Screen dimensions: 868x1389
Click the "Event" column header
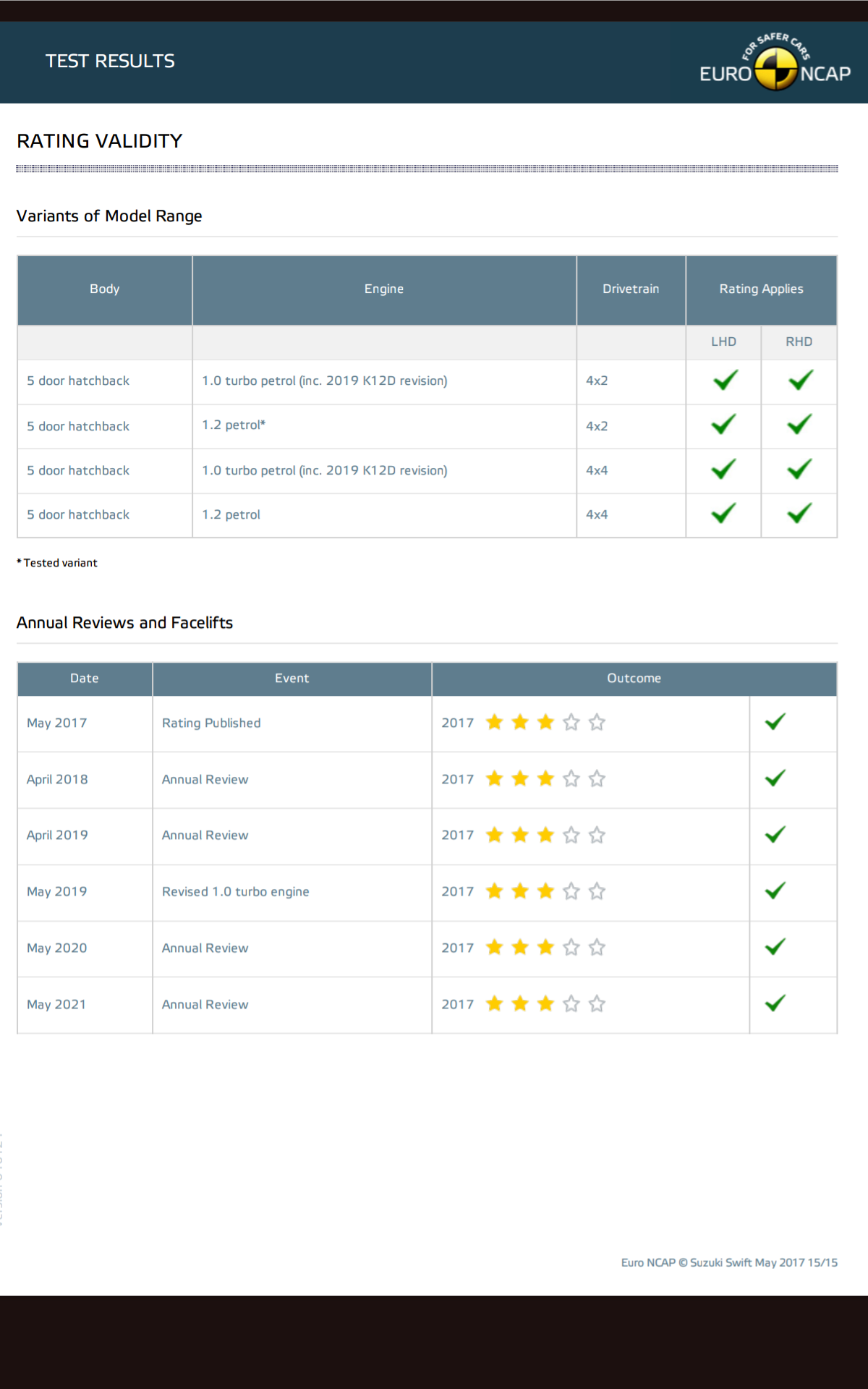tap(292, 679)
